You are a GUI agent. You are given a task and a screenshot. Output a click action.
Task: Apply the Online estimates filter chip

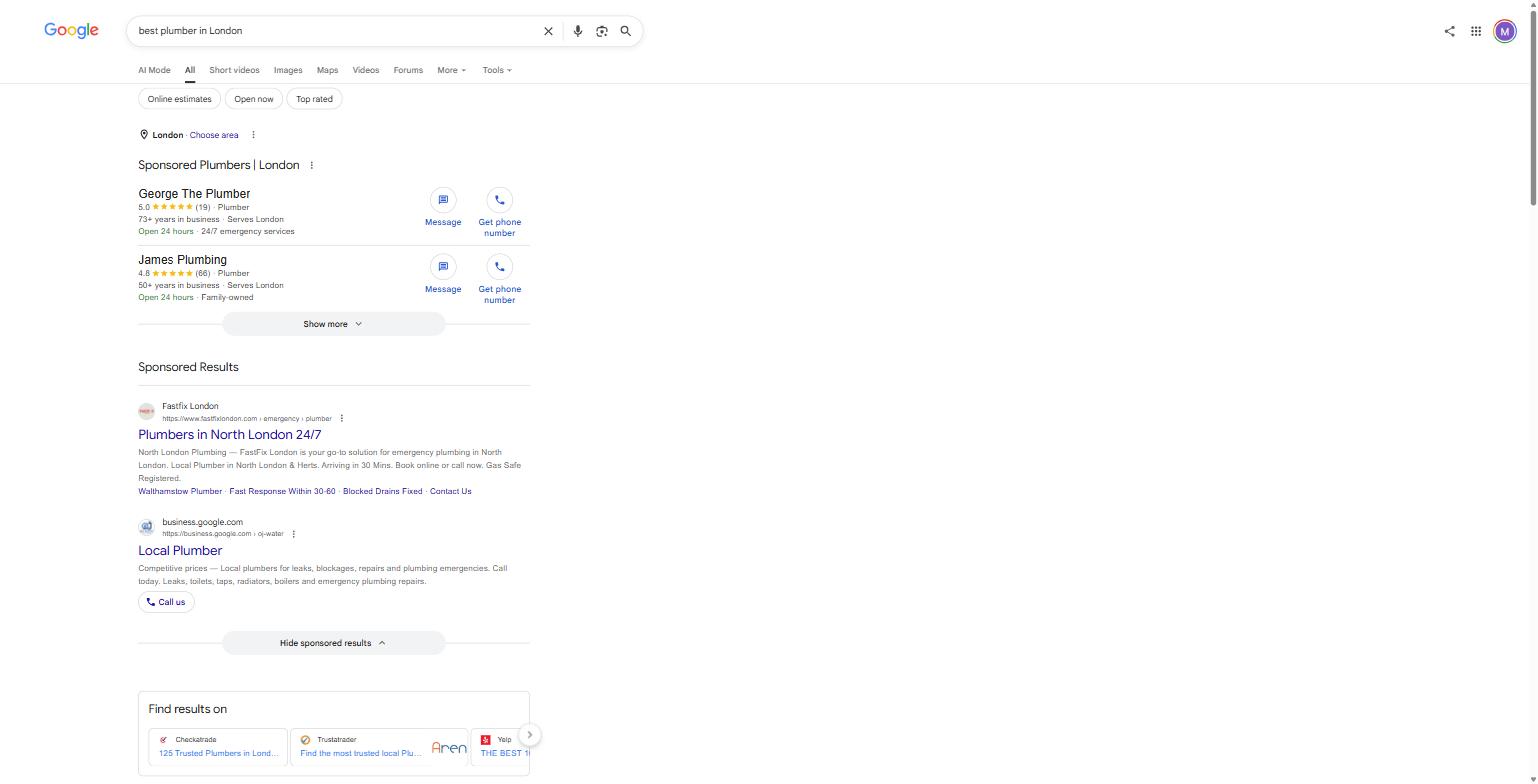click(179, 99)
